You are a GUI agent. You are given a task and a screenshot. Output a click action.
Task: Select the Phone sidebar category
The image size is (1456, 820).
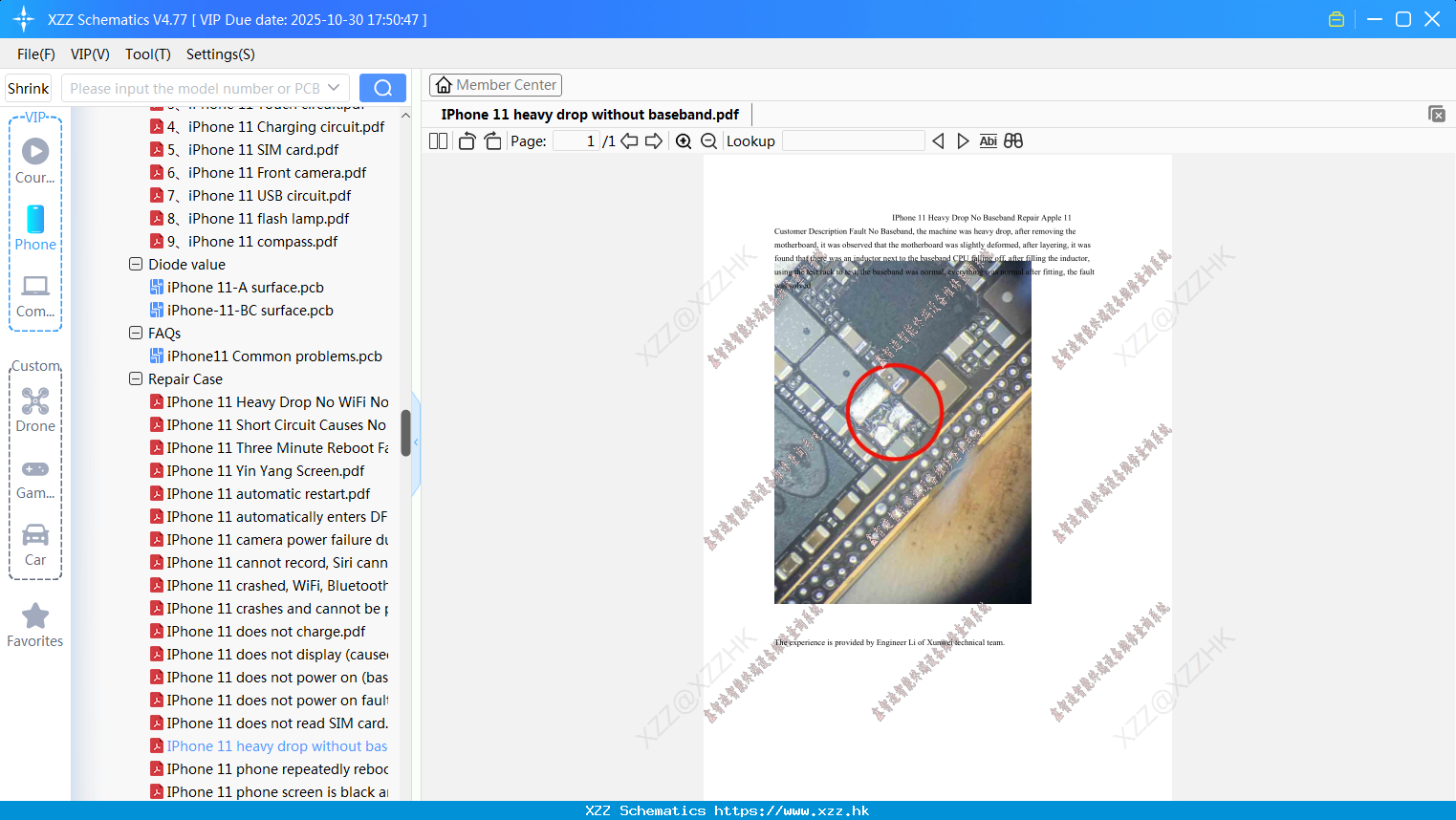35,228
